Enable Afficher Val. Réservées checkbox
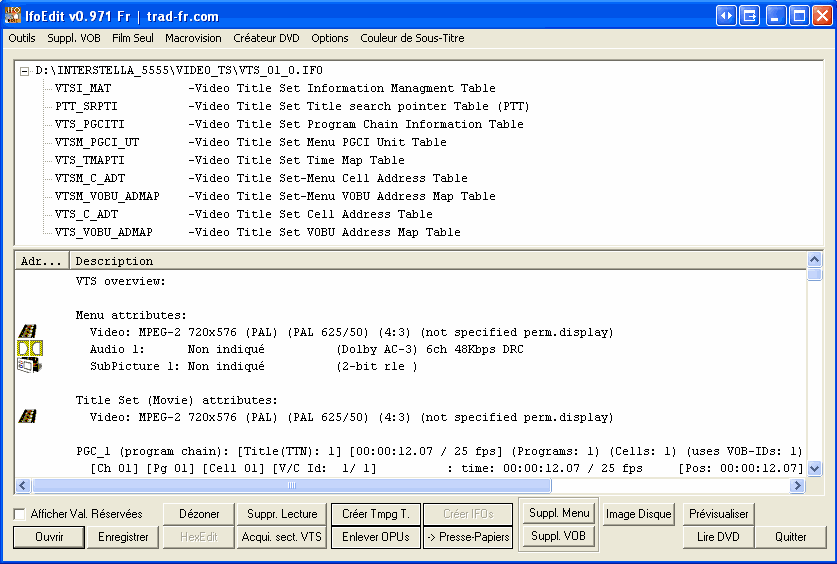This screenshot has width=837, height=564. tap(20, 514)
